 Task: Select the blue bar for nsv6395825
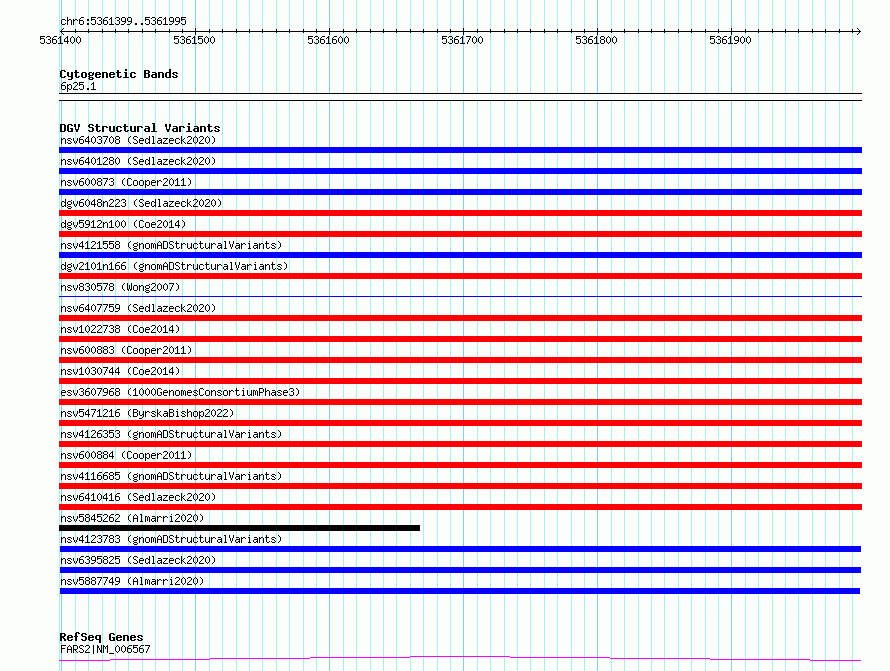coord(460,570)
